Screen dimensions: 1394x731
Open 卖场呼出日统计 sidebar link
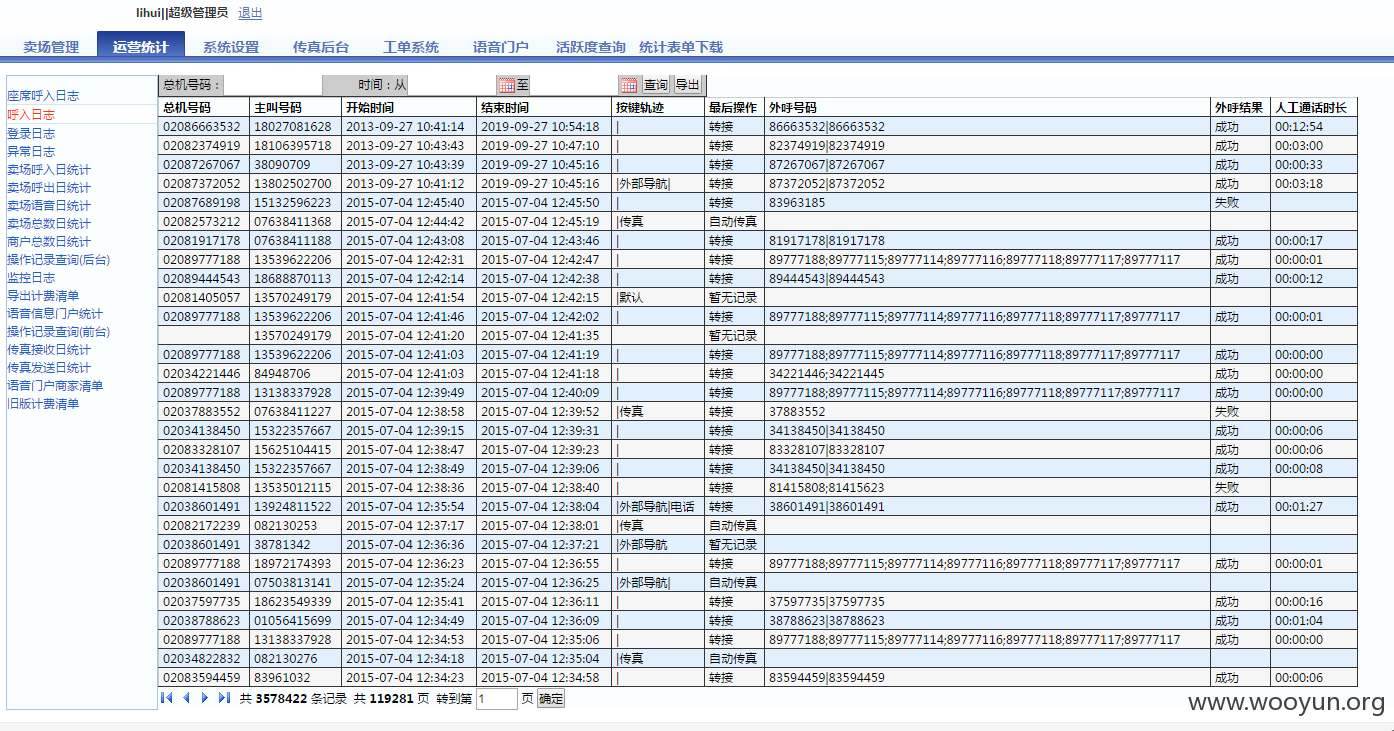click(49, 187)
